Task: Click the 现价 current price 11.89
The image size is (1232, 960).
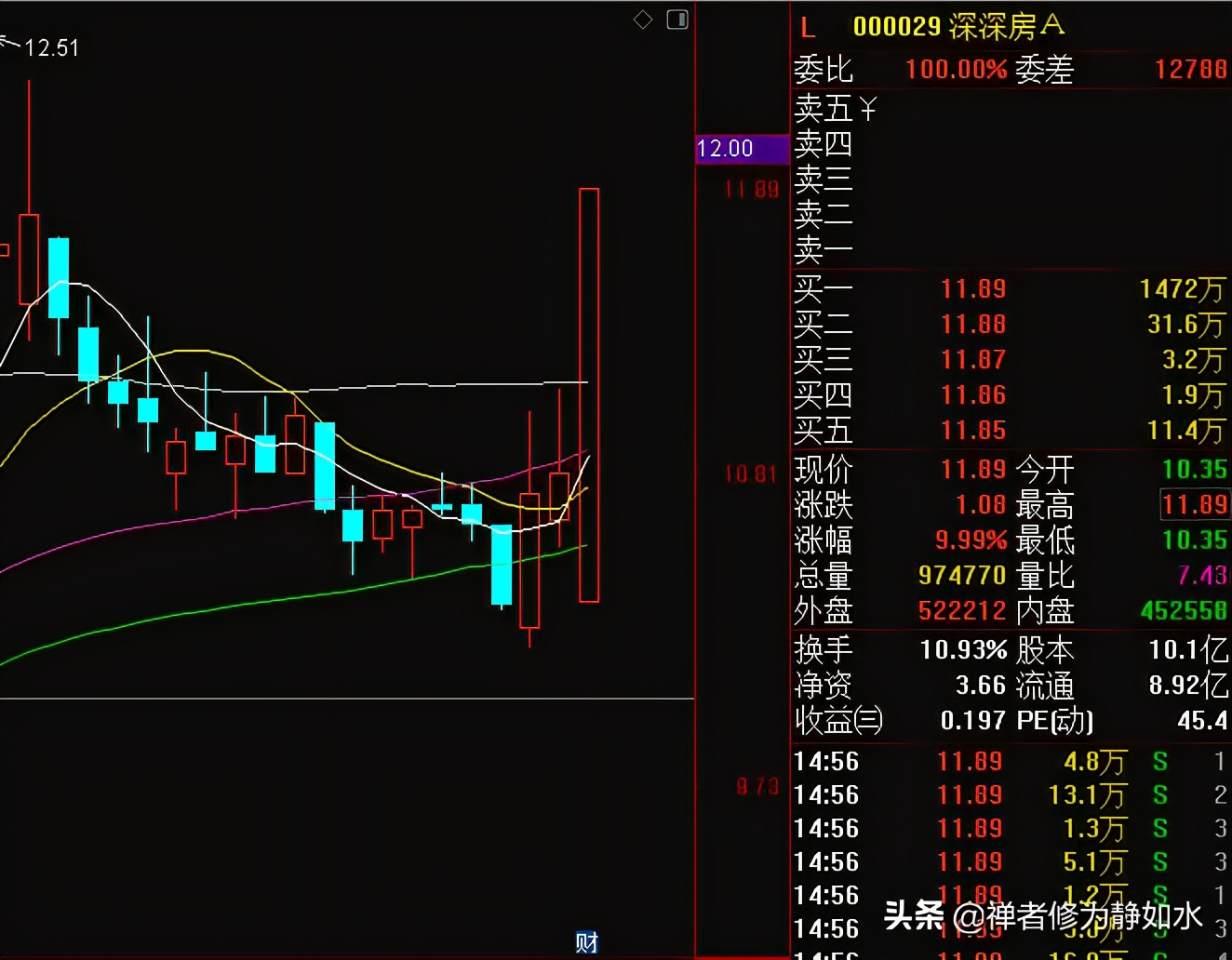Action: click(973, 468)
